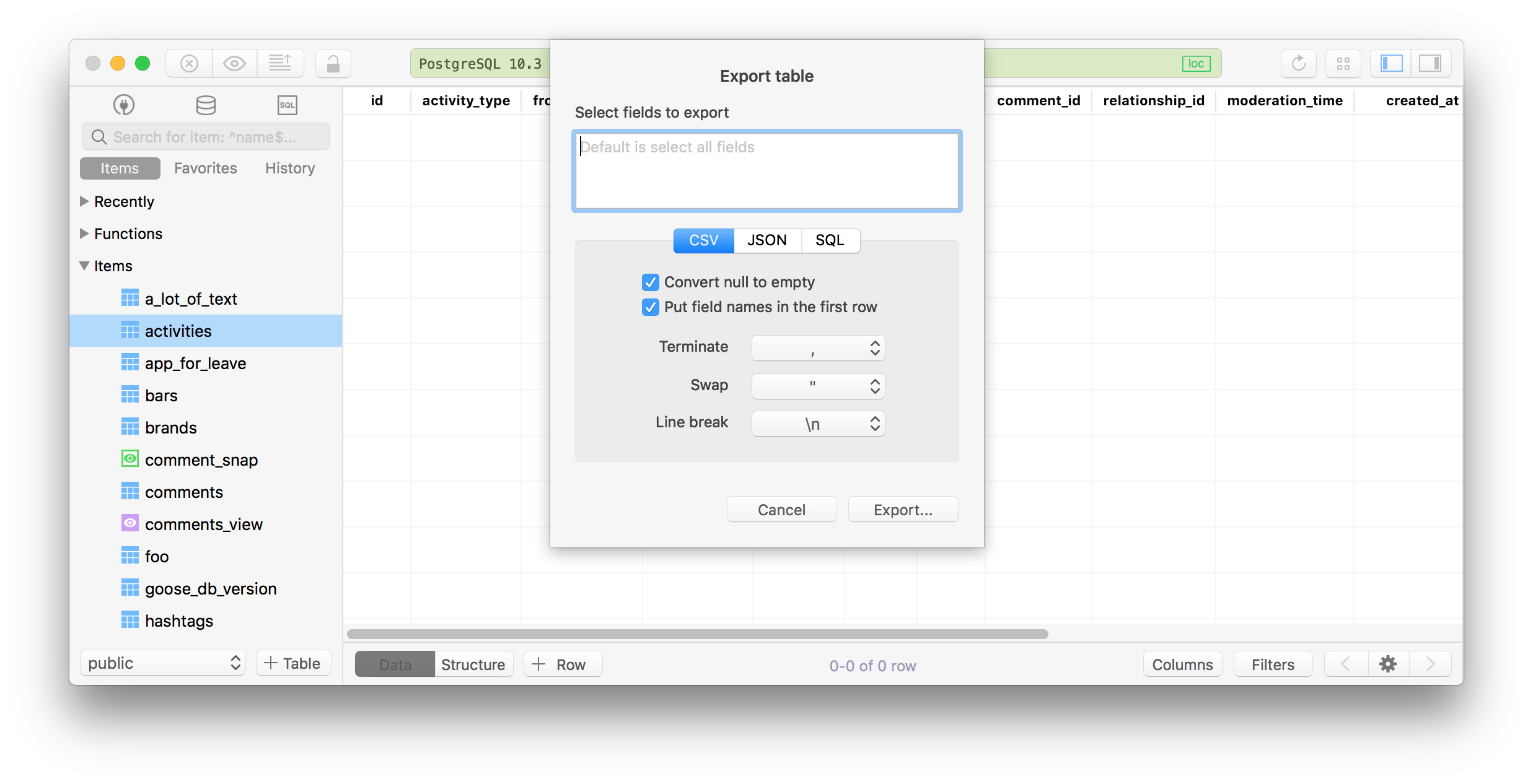
Task: Select the activities table in sidebar
Action: pos(178,330)
